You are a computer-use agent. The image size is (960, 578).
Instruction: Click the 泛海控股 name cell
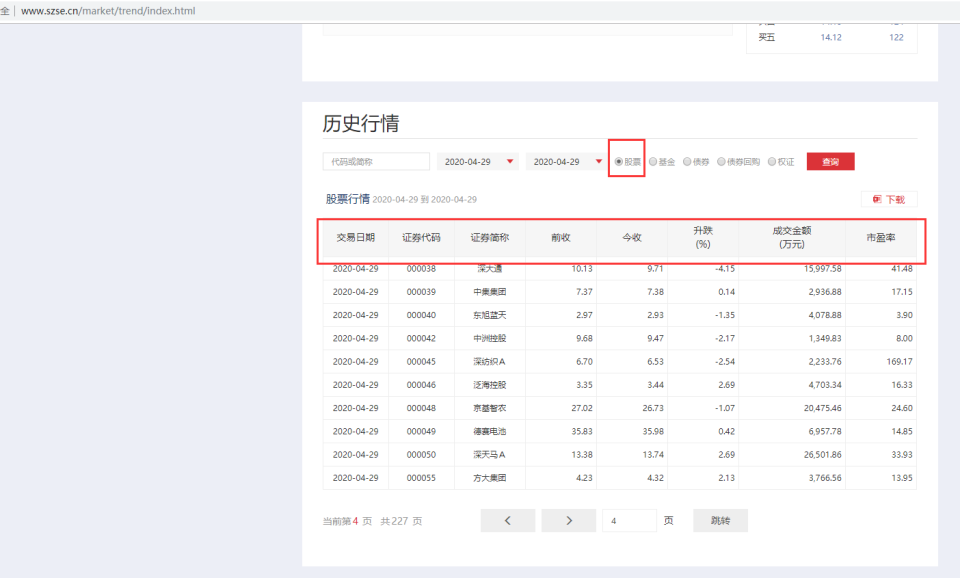coord(490,385)
